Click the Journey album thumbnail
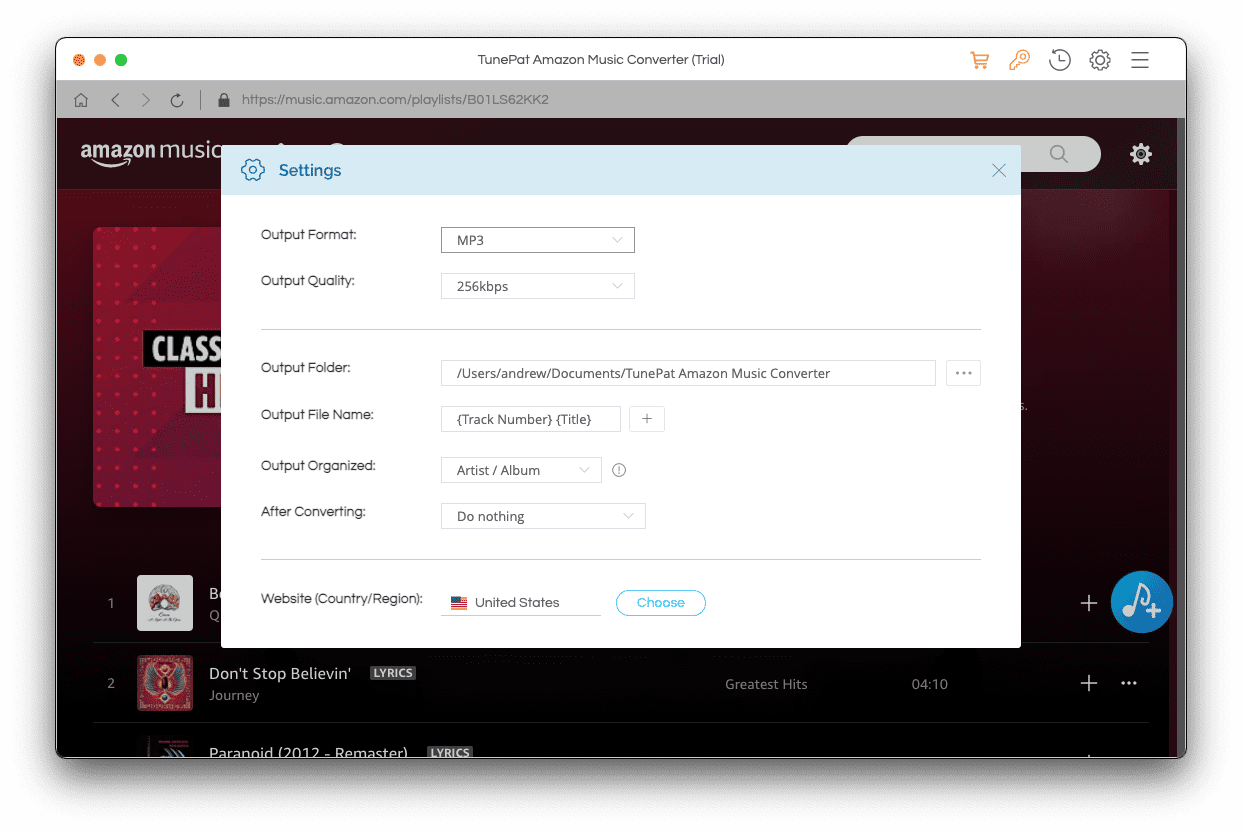The width and height of the screenshot is (1242, 832). click(165, 683)
